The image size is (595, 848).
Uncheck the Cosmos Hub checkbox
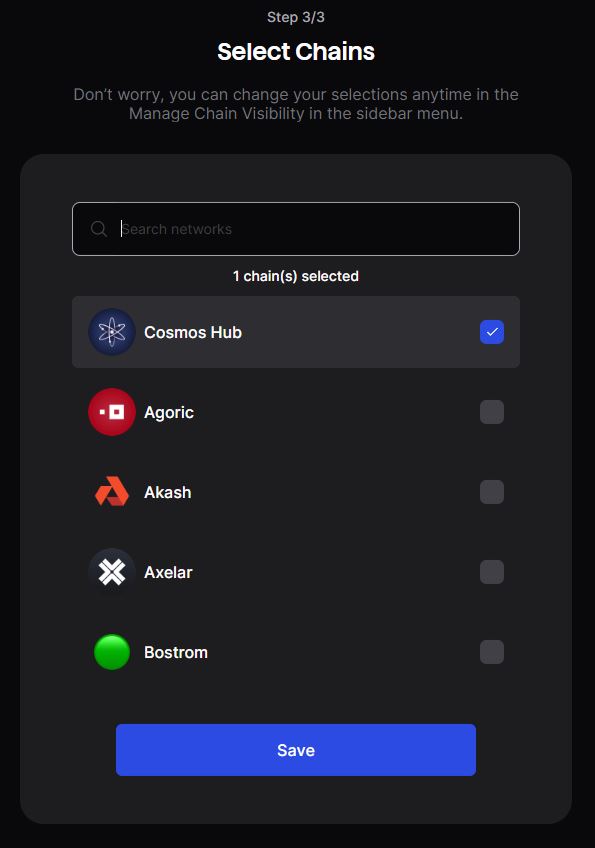(x=492, y=332)
